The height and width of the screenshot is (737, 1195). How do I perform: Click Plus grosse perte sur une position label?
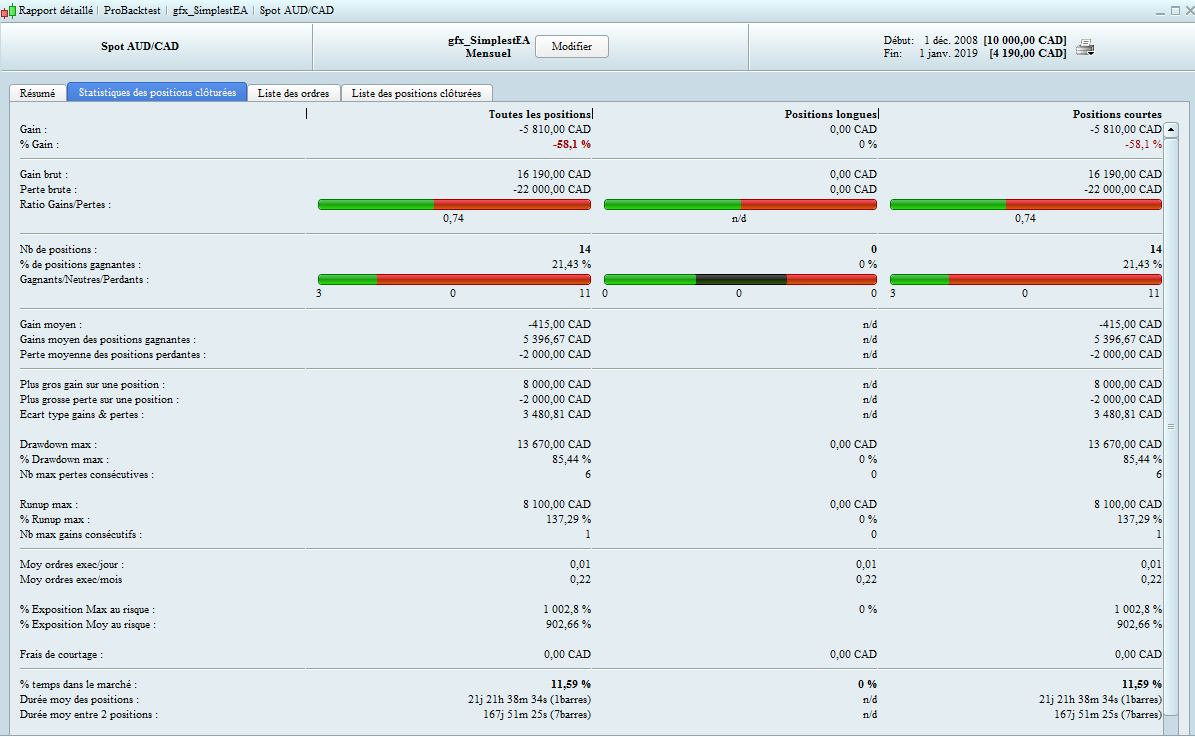point(99,399)
